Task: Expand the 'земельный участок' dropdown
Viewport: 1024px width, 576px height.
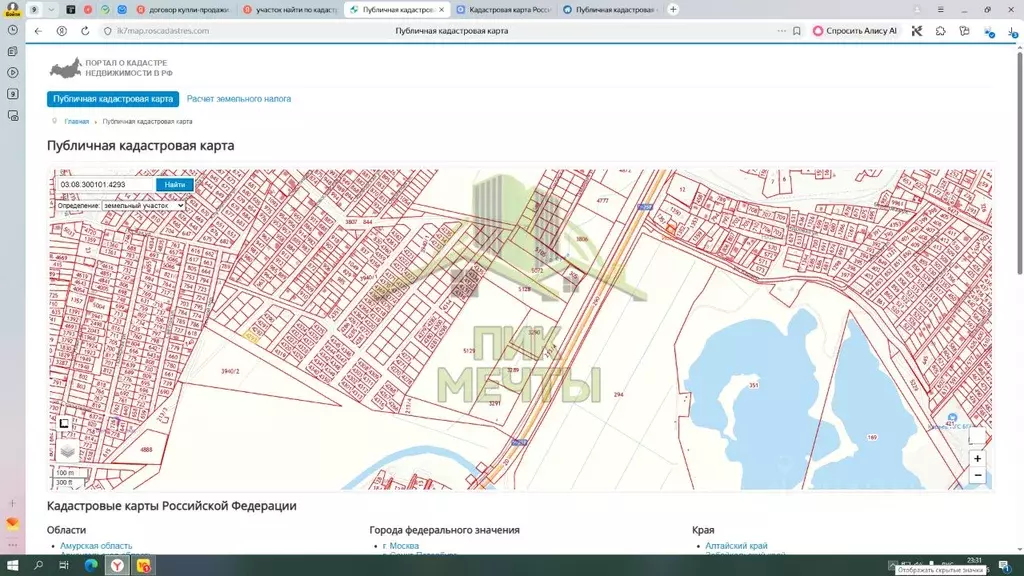Action: (143, 205)
